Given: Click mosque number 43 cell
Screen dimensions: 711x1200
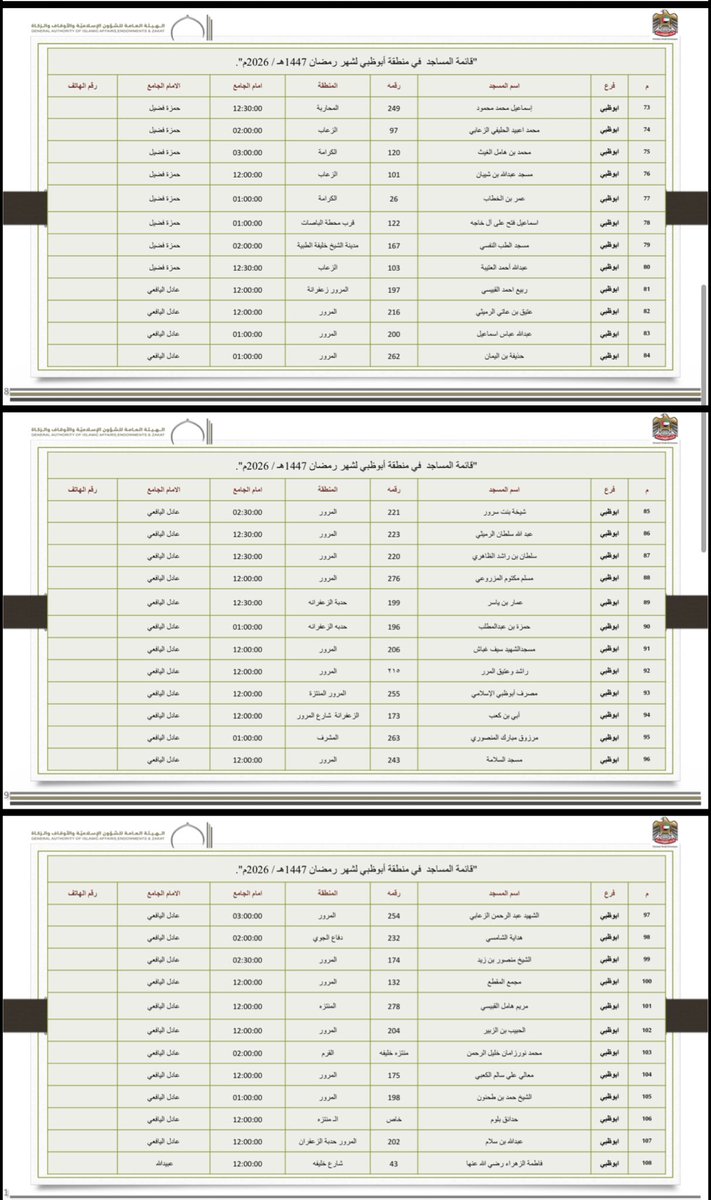Looking at the screenshot, I should [394, 1162].
